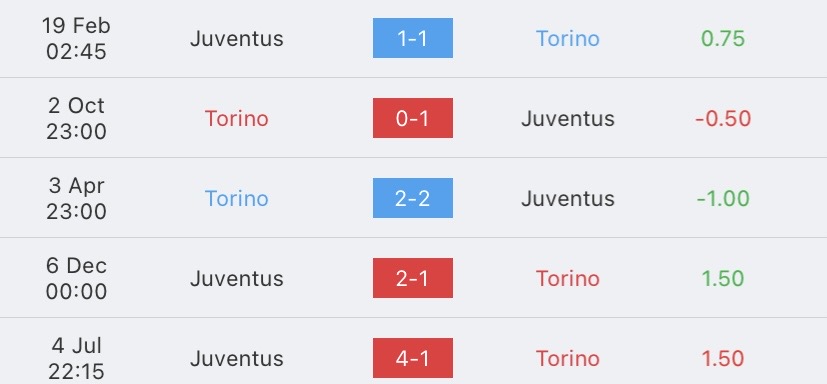
Task: Select red Torino away team, 6 Dec row
Action: click(x=568, y=279)
